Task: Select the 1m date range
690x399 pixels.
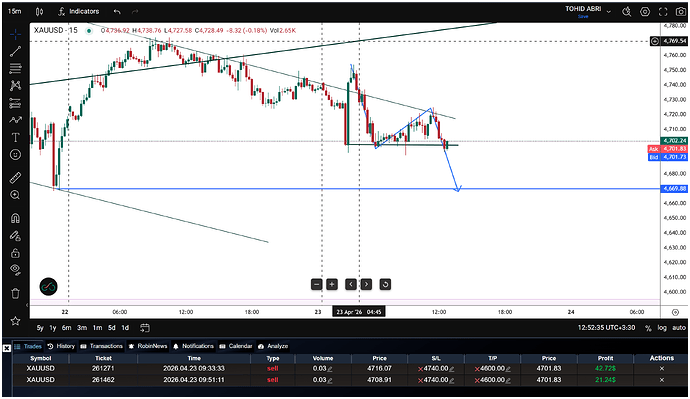Action: click(97, 328)
